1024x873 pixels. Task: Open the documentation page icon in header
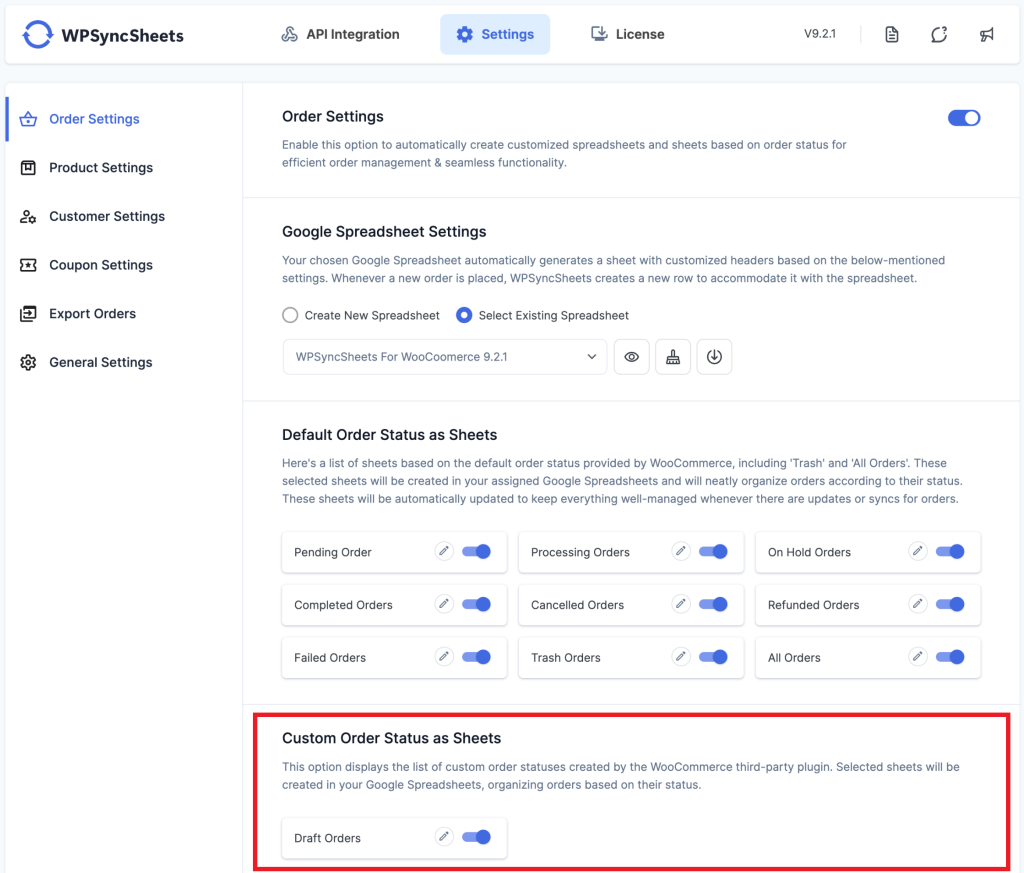tap(891, 35)
